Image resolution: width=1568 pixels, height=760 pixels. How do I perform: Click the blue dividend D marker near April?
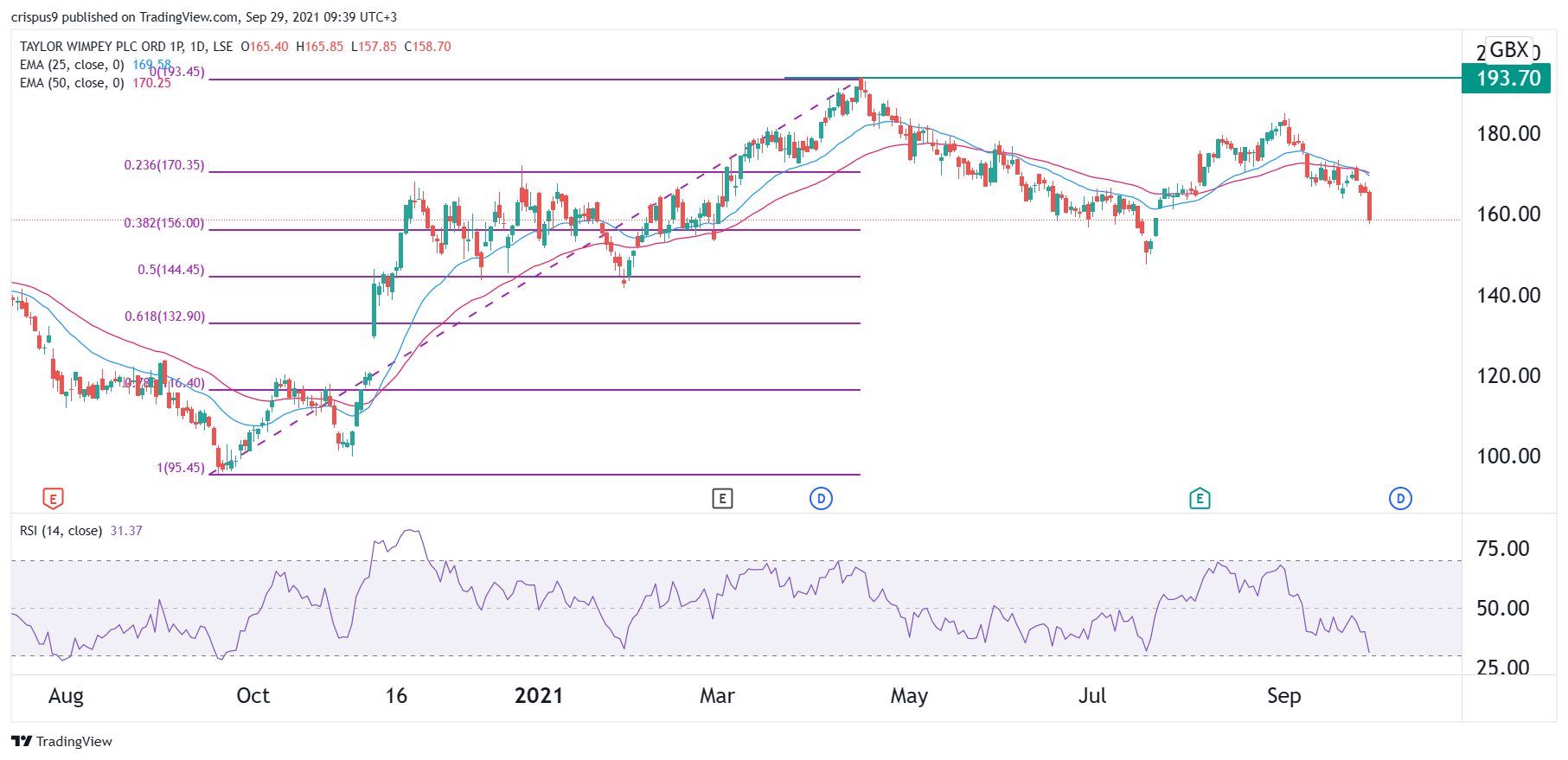pos(821,499)
